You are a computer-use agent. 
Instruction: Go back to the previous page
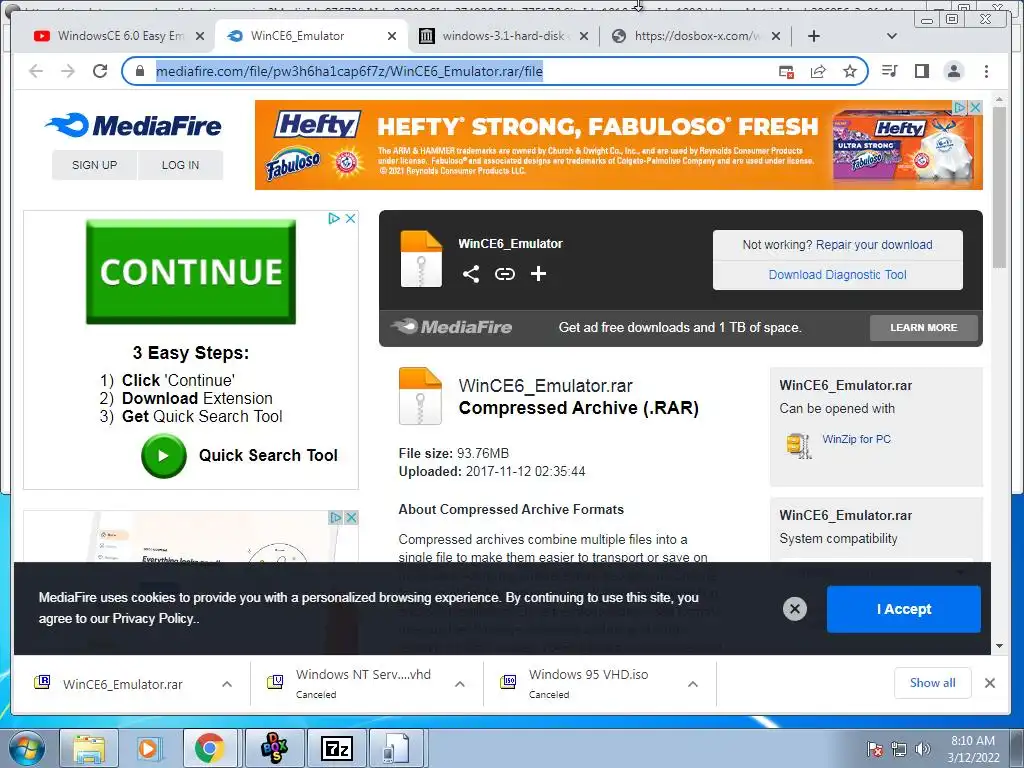(x=36, y=71)
